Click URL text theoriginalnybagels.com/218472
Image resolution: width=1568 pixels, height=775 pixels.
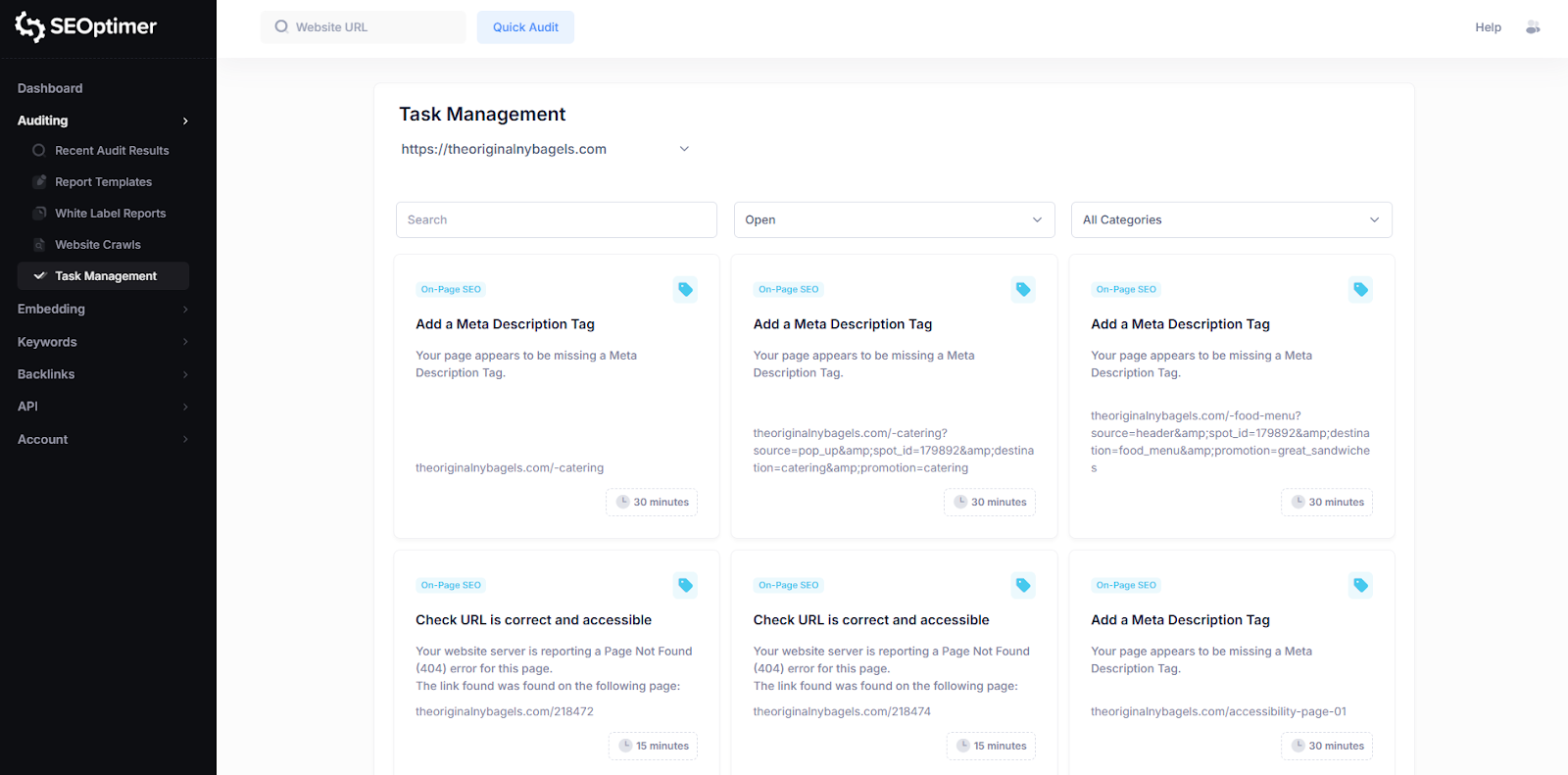coord(505,711)
